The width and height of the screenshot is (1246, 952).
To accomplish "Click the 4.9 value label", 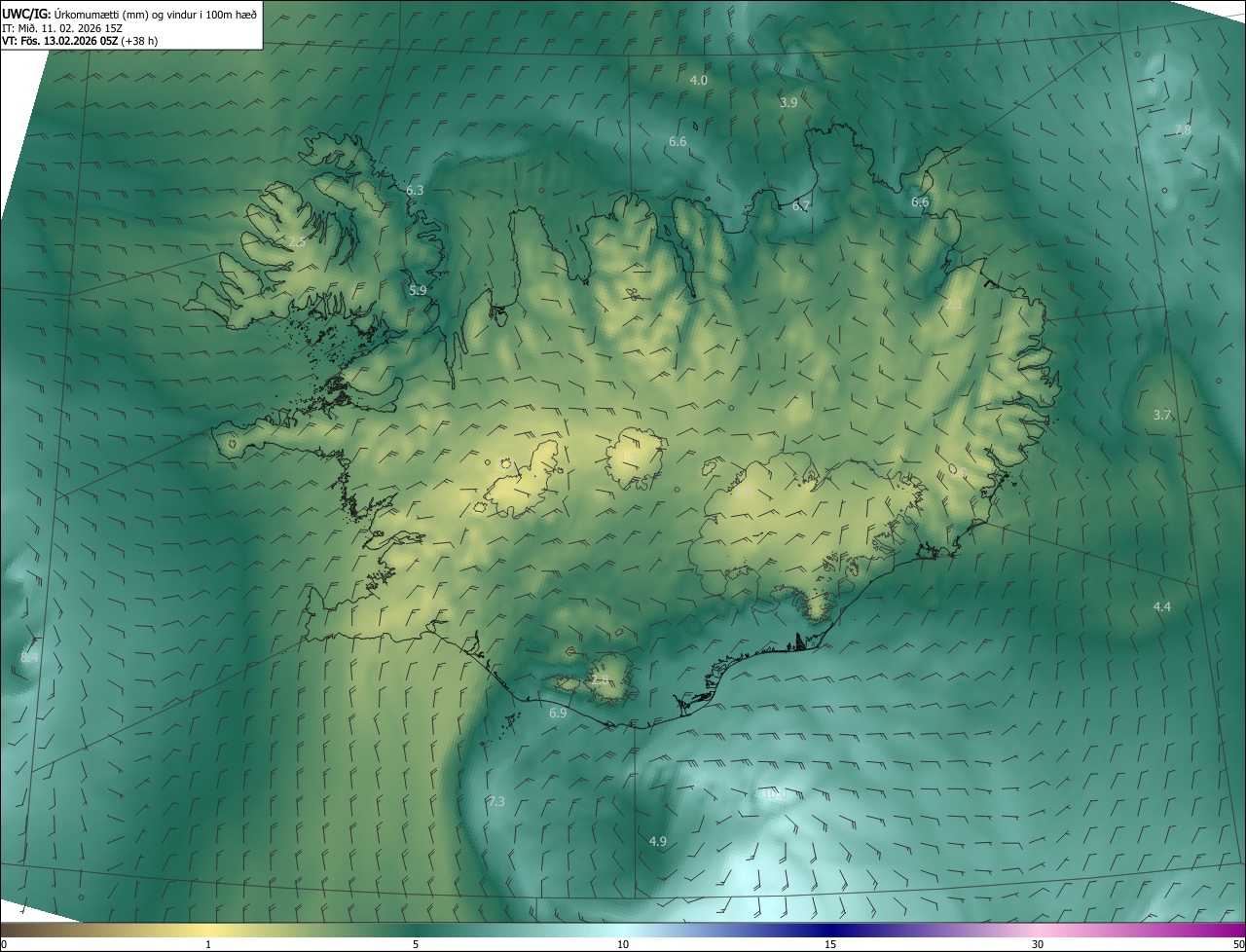I will pyautogui.click(x=658, y=841).
